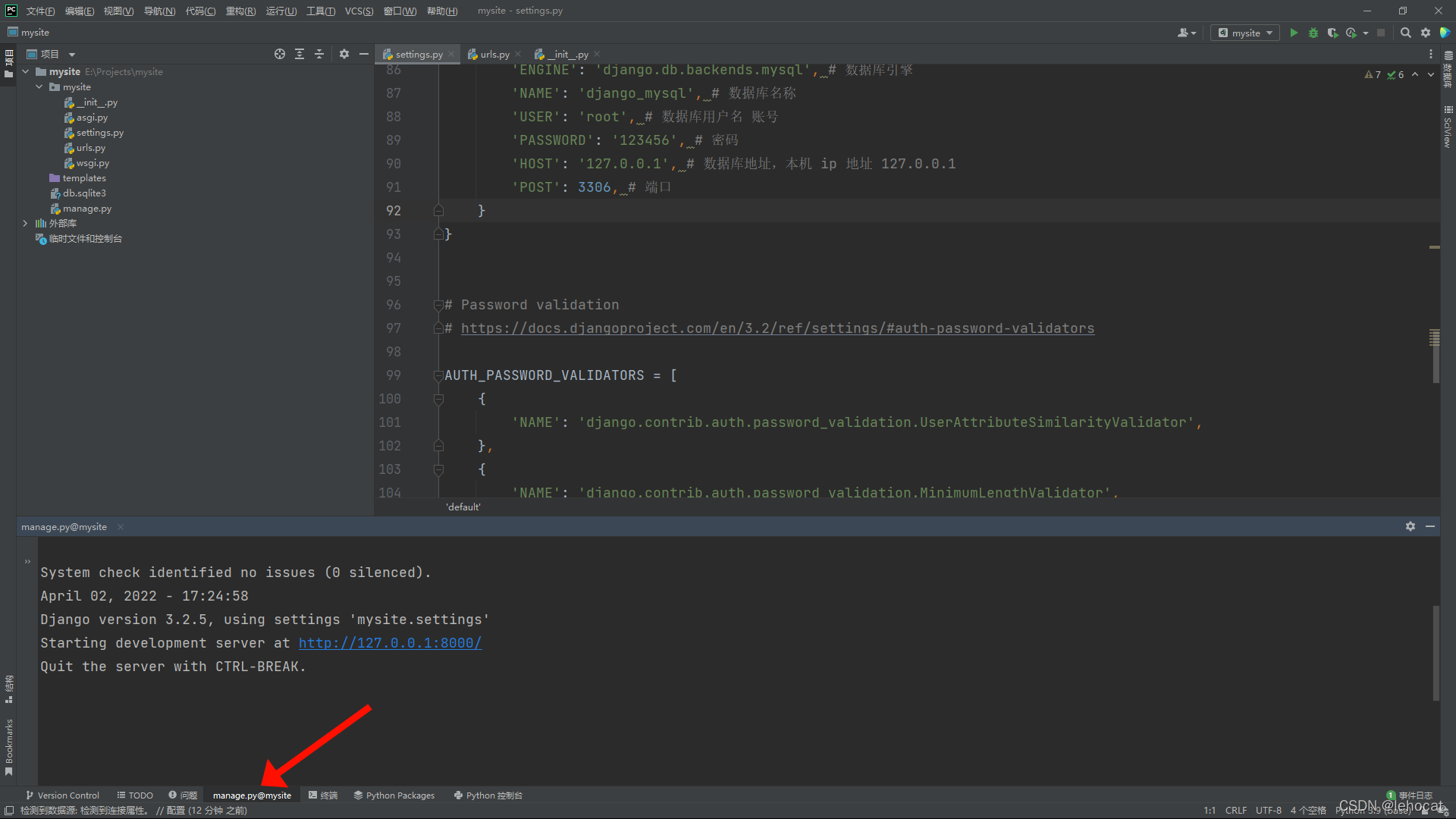Screen dimensions: 1456x819
Task: Open mysite run configuration dropdown
Action: click(1245, 33)
